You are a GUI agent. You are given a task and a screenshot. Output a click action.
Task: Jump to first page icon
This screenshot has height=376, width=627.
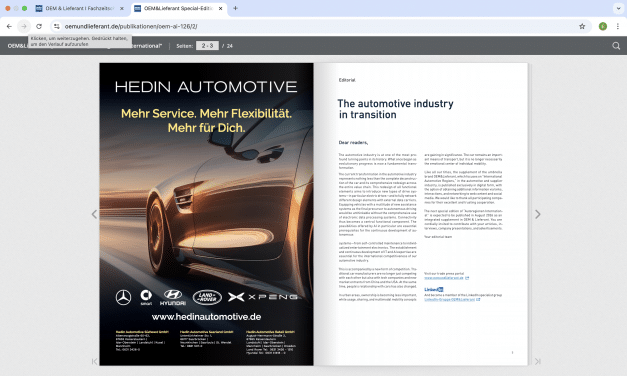pyautogui.click(x=94, y=361)
